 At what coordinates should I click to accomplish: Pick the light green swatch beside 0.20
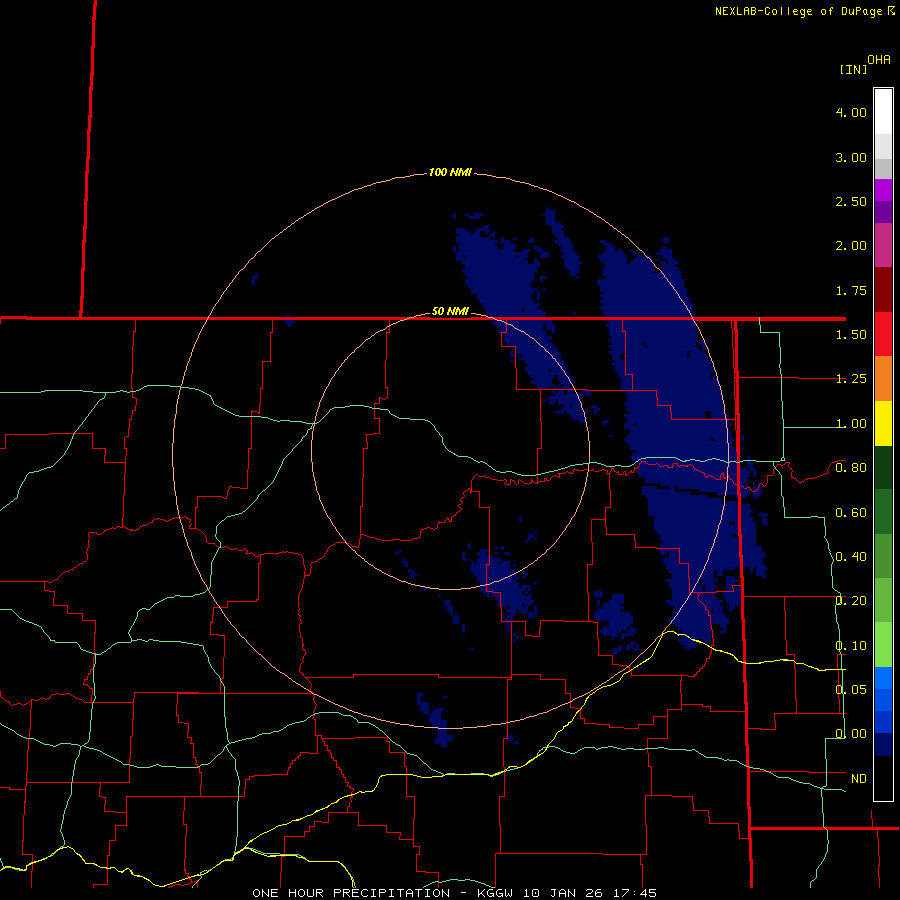(x=883, y=600)
